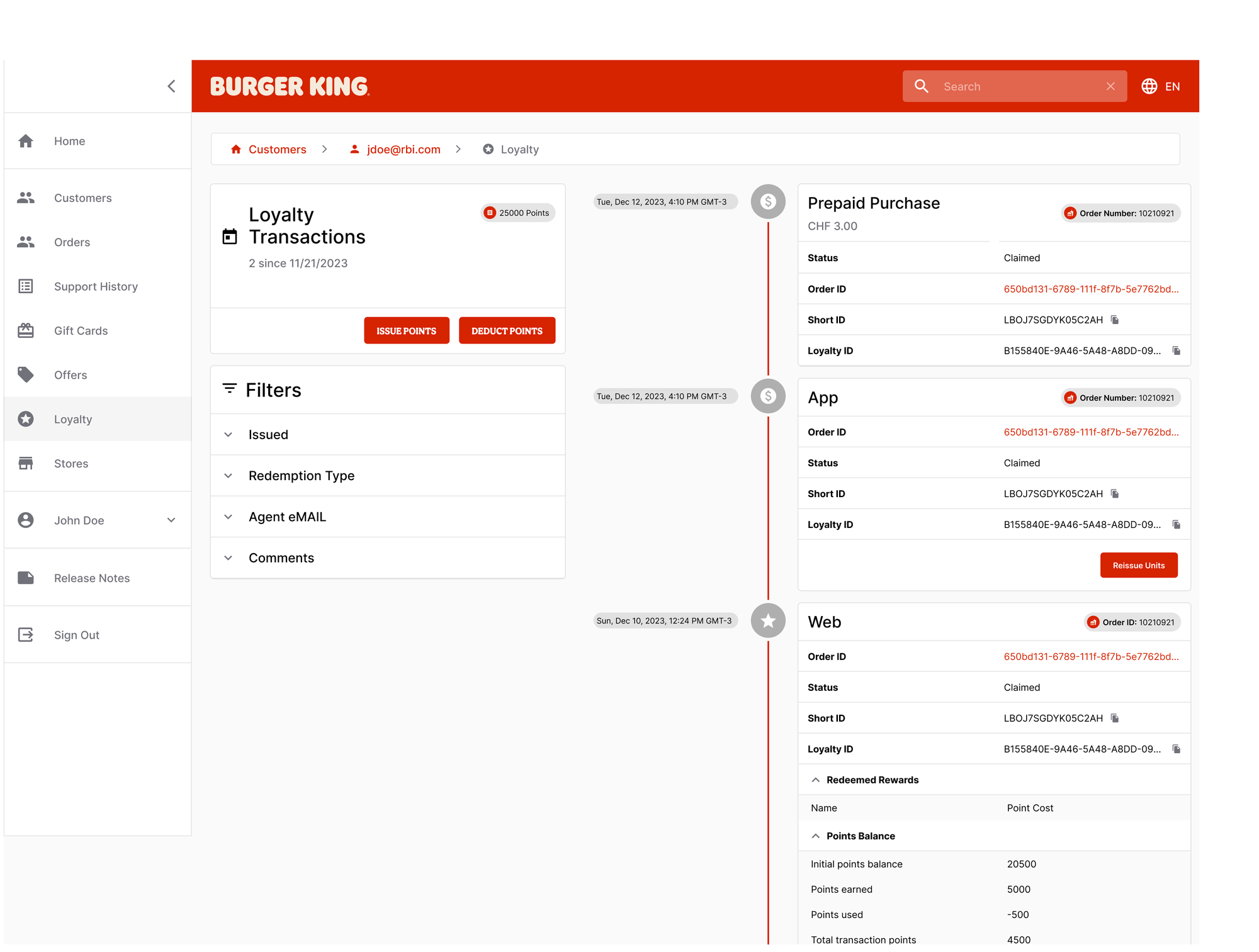1259x952 pixels.
Task: Click the Sign Out exit icon
Action: click(x=26, y=635)
